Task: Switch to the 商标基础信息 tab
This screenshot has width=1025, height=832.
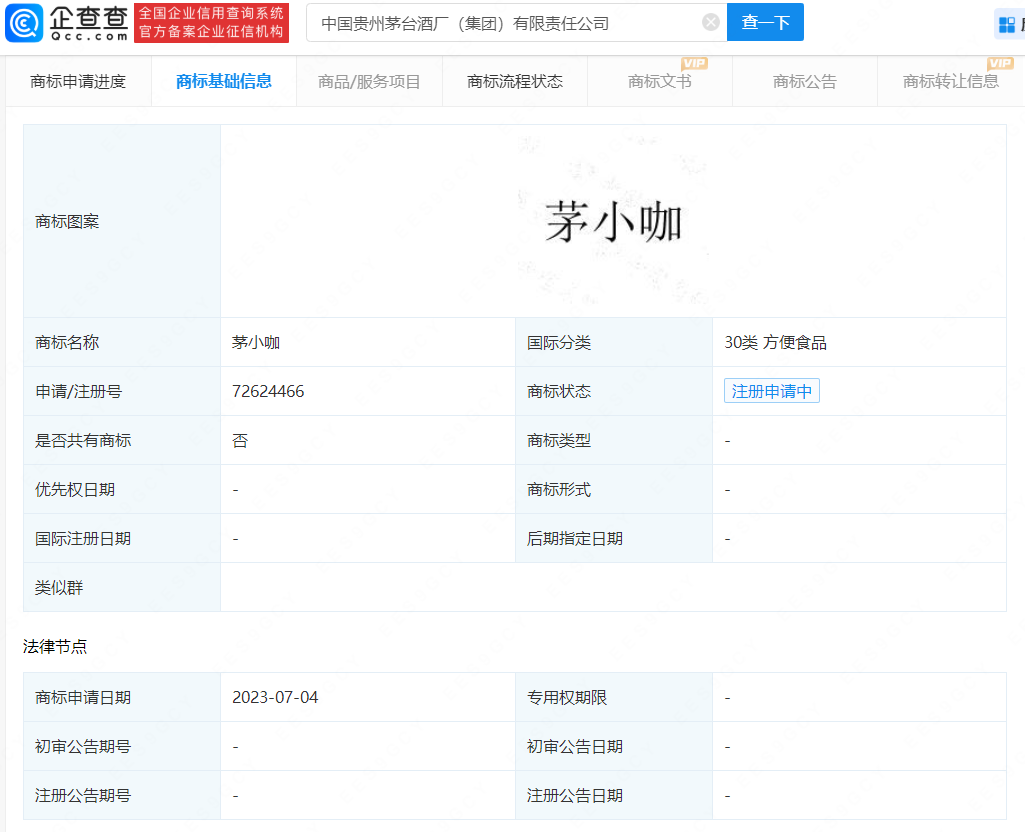Action: click(224, 81)
